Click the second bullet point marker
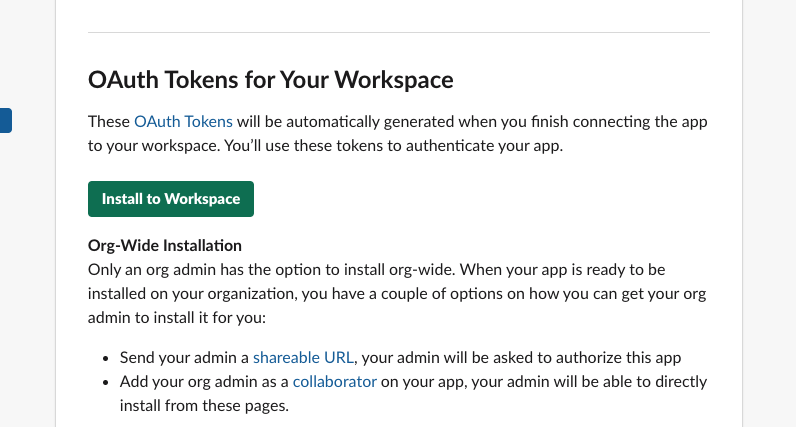This screenshot has width=796, height=427. click(x=107, y=382)
